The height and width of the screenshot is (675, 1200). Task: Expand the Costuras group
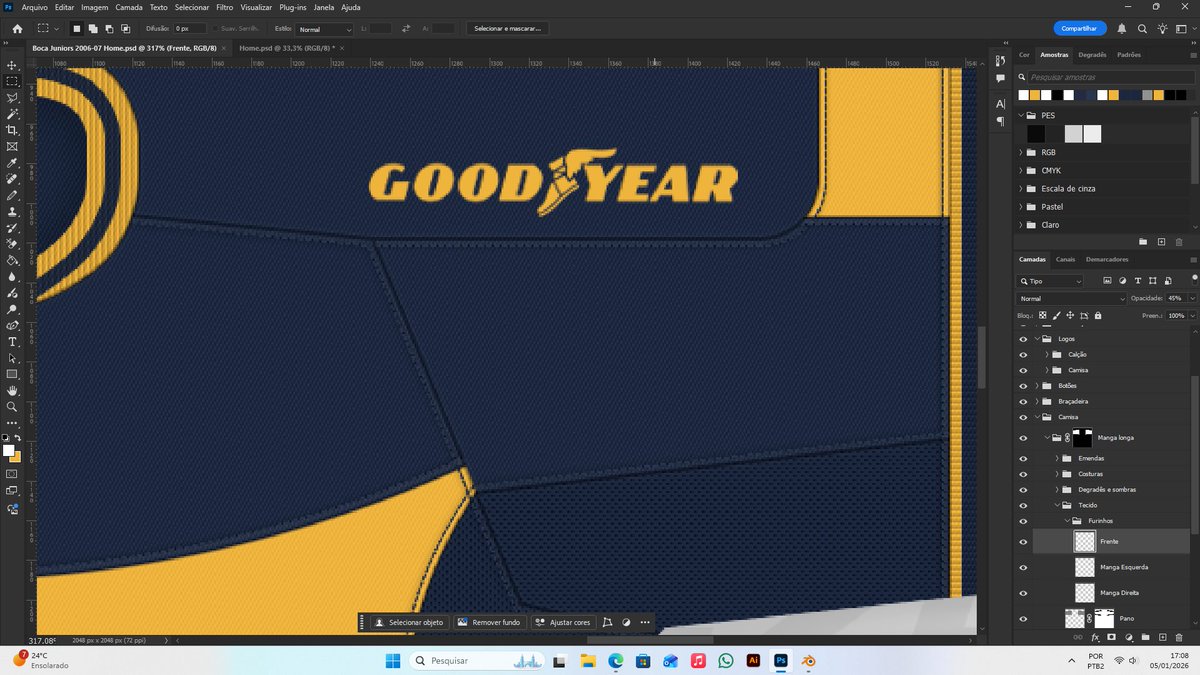(1057, 474)
